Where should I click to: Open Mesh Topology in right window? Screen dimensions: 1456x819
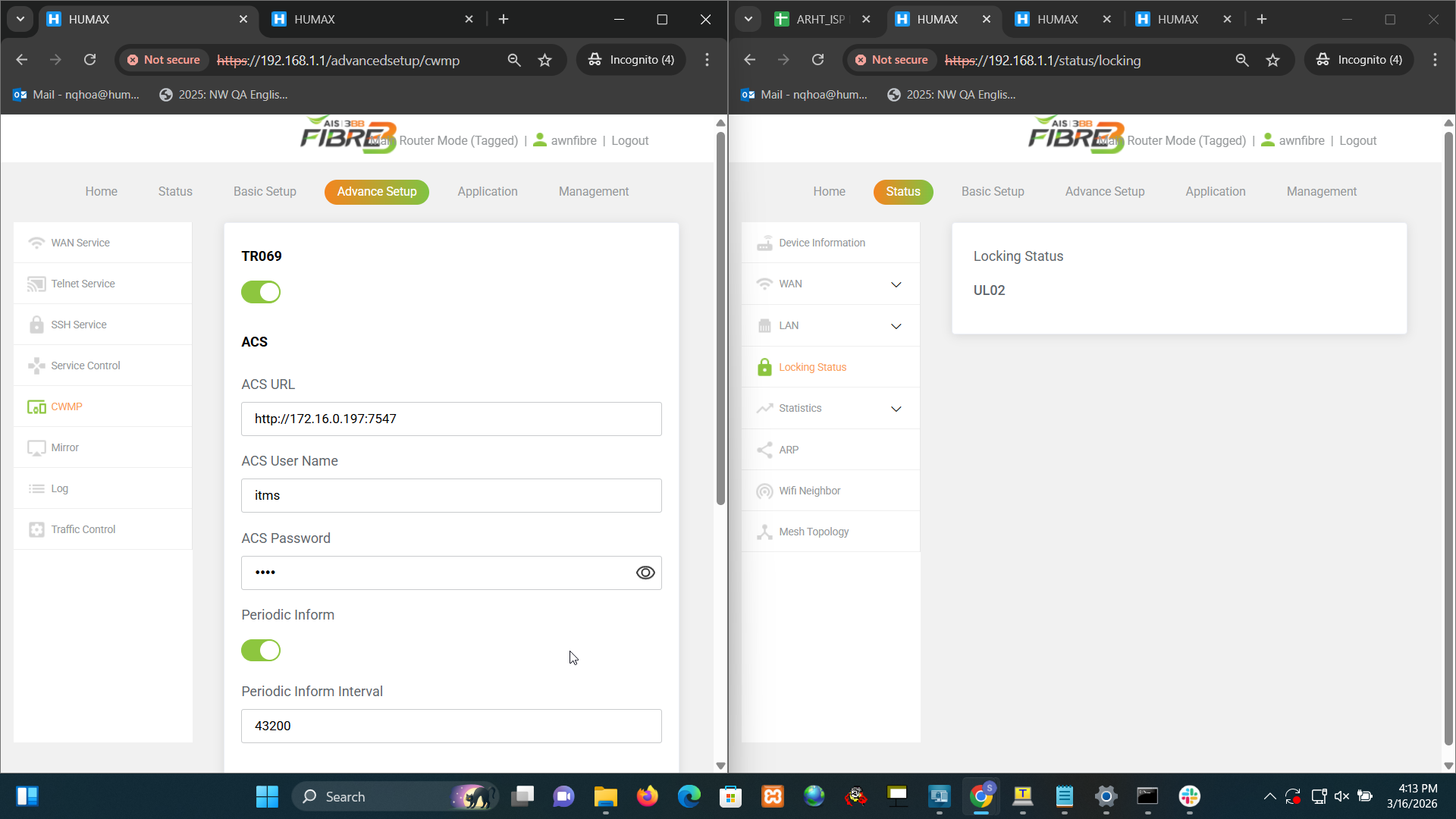pyautogui.click(x=813, y=532)
